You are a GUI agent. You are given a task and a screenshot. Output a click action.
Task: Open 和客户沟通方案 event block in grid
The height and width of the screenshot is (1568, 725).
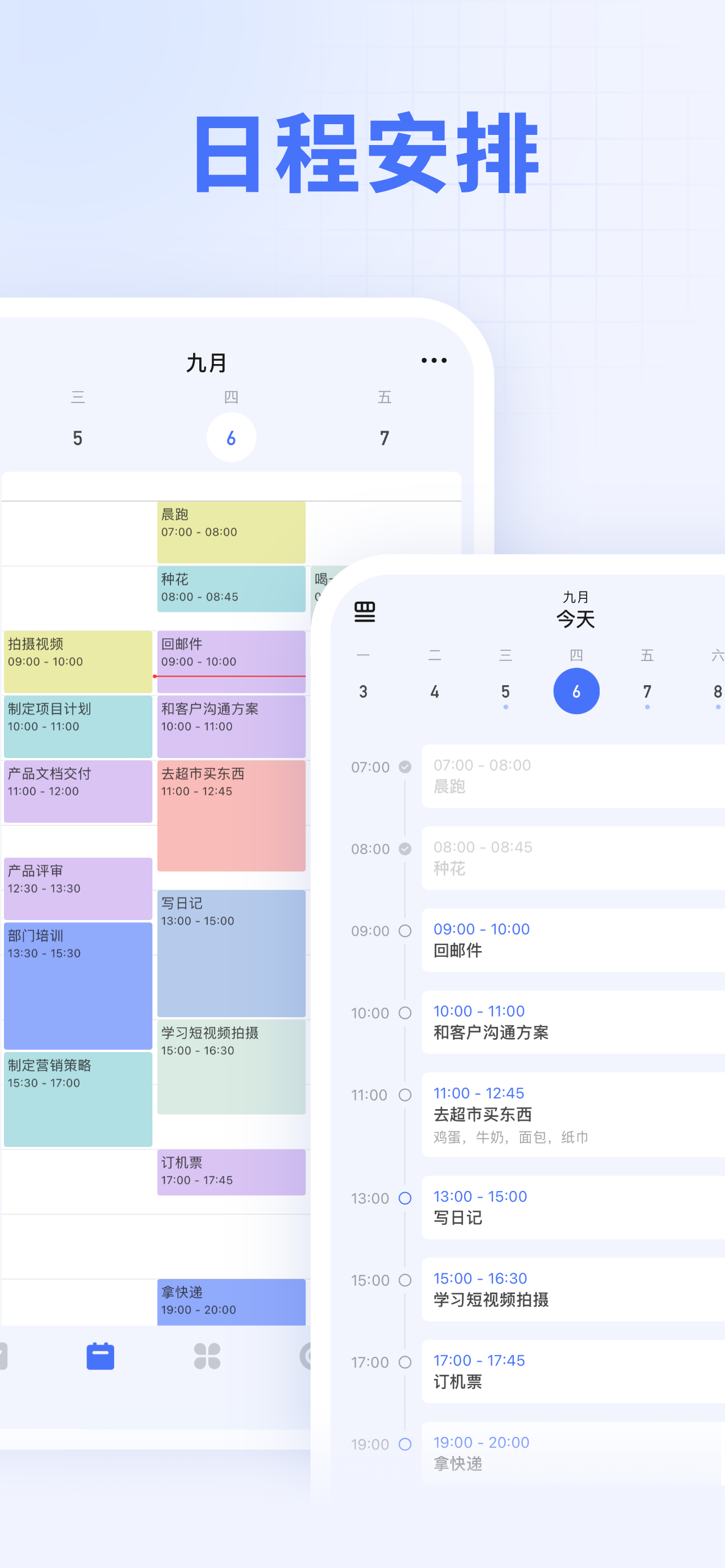(x=232, y=727)
